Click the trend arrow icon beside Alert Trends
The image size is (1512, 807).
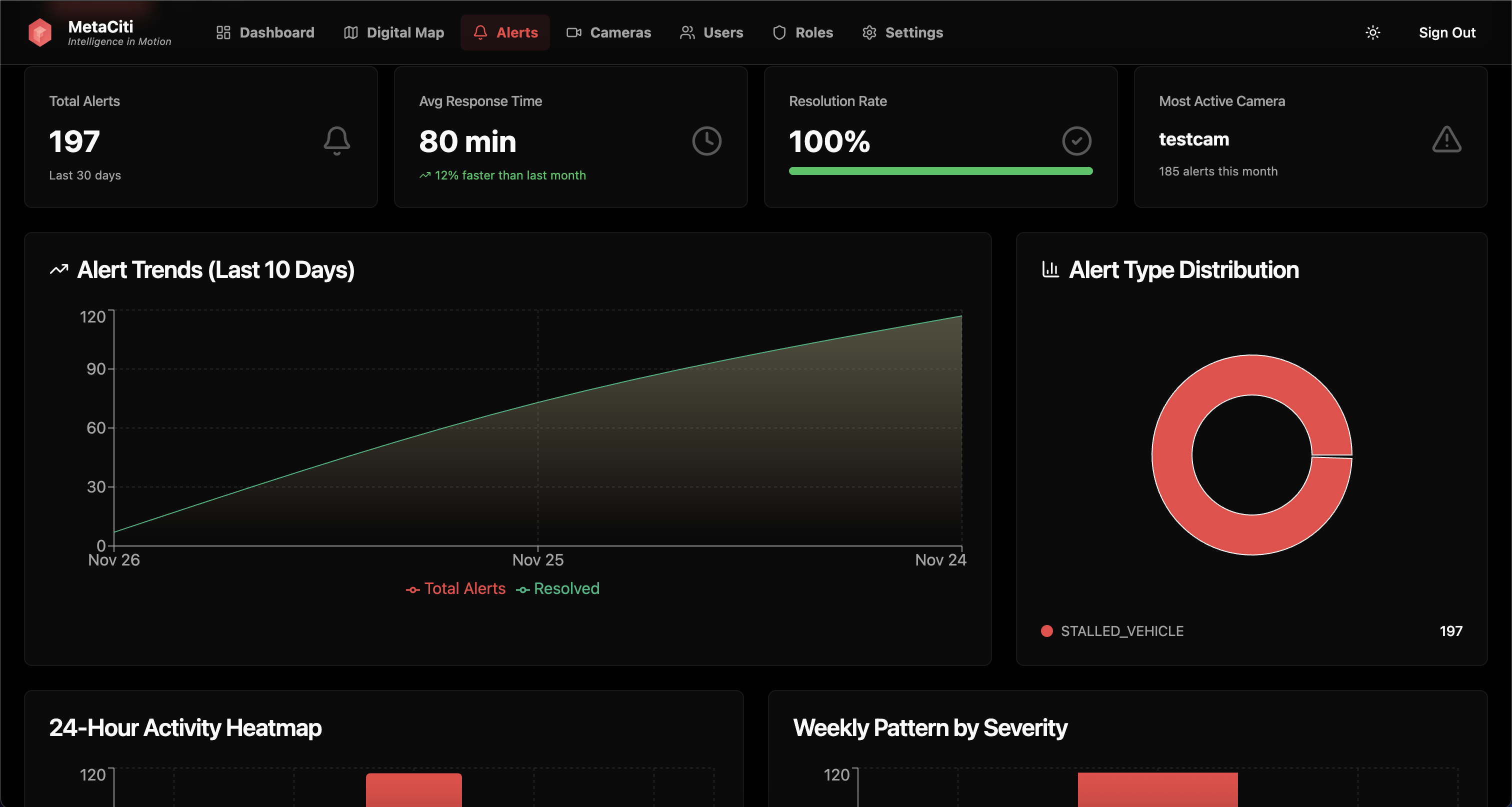[58, 270]
